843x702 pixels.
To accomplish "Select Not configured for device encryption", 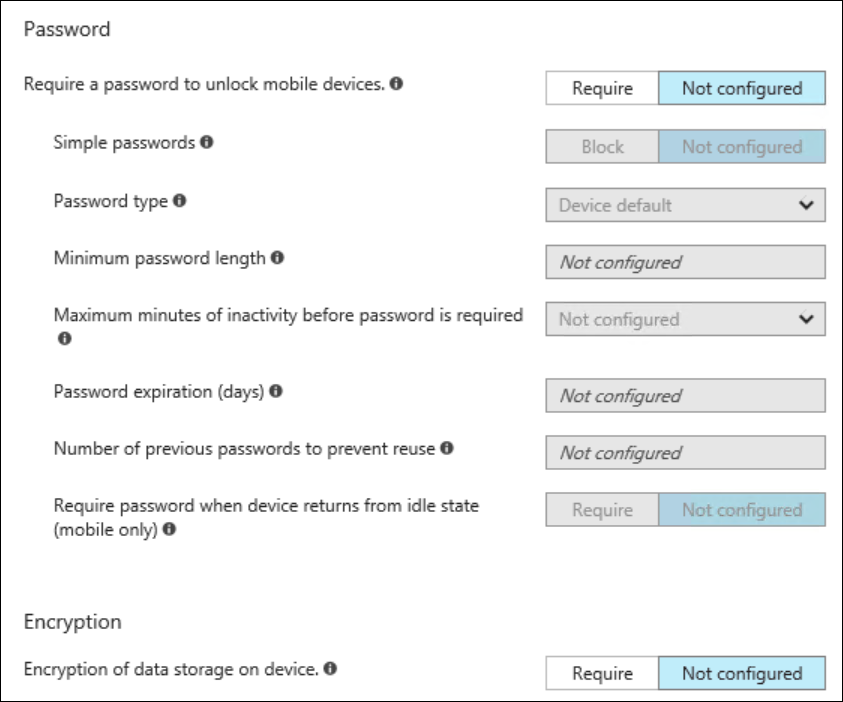I will 742,673.
